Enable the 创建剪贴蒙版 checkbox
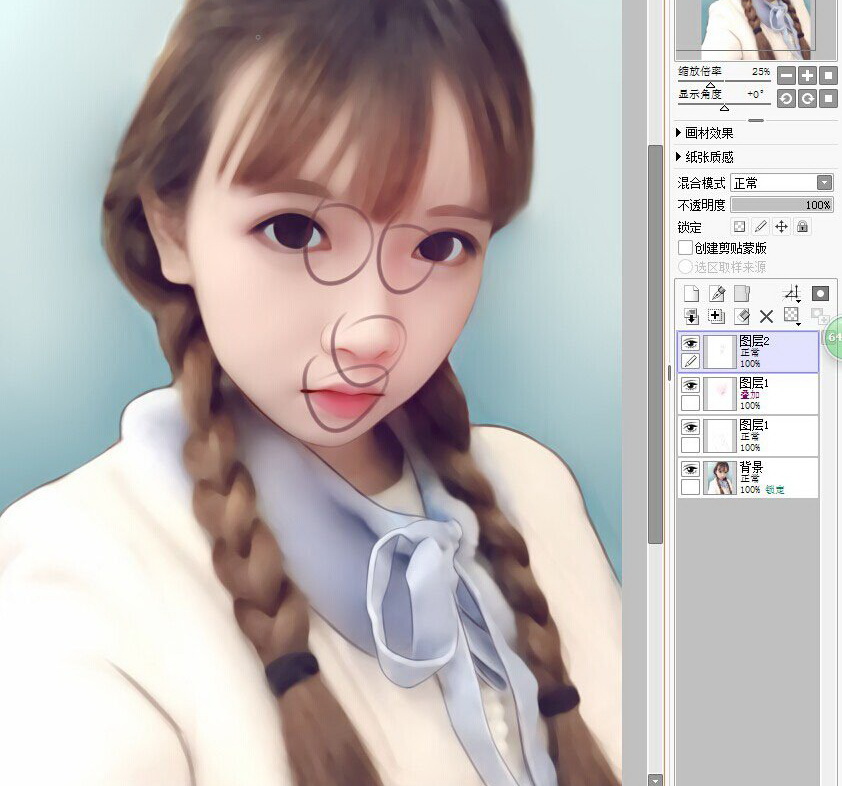The width and height of the screenshot is (842, 786). (685, 248)
